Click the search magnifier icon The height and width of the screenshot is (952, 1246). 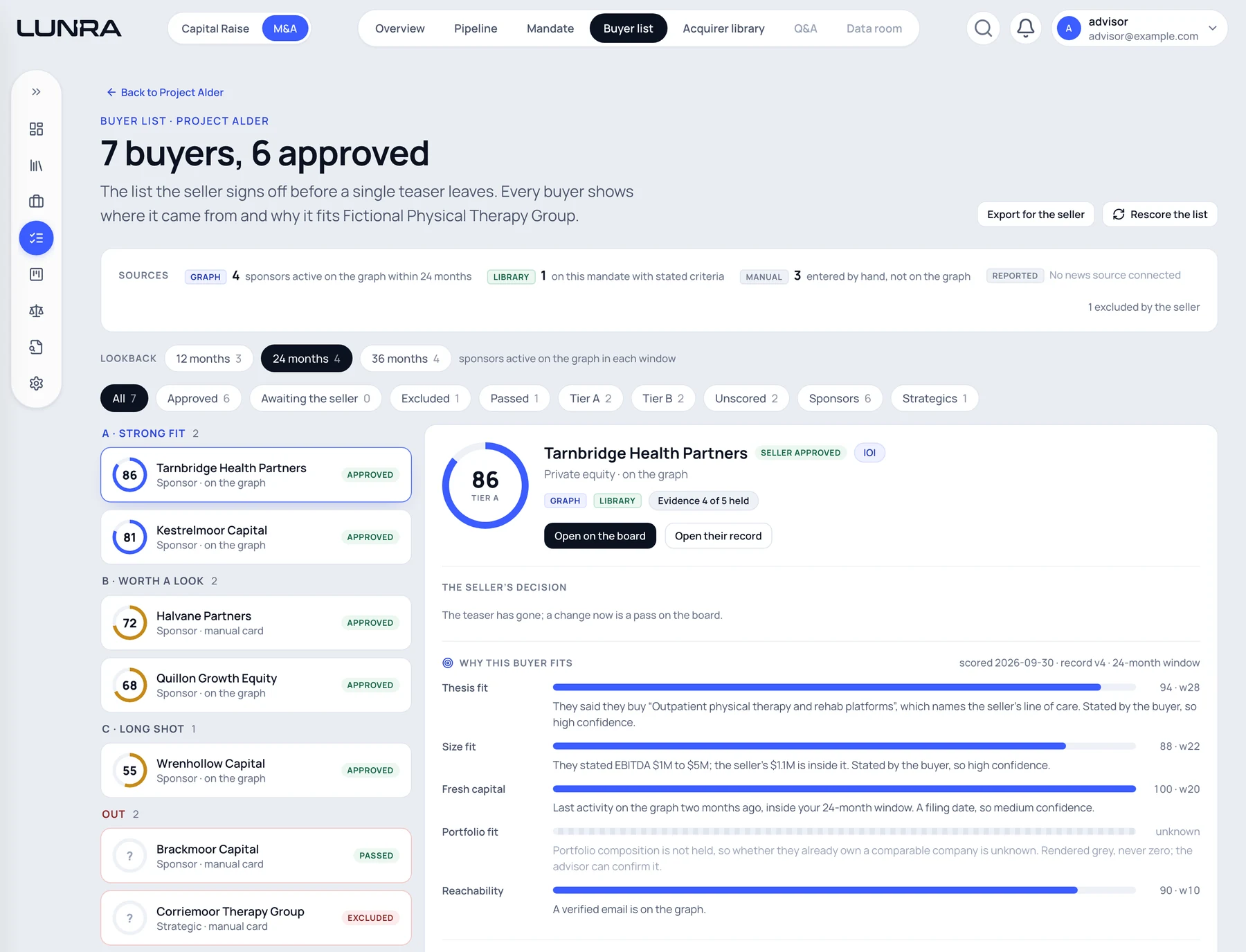pyautogui.click(x=983, y=28)
